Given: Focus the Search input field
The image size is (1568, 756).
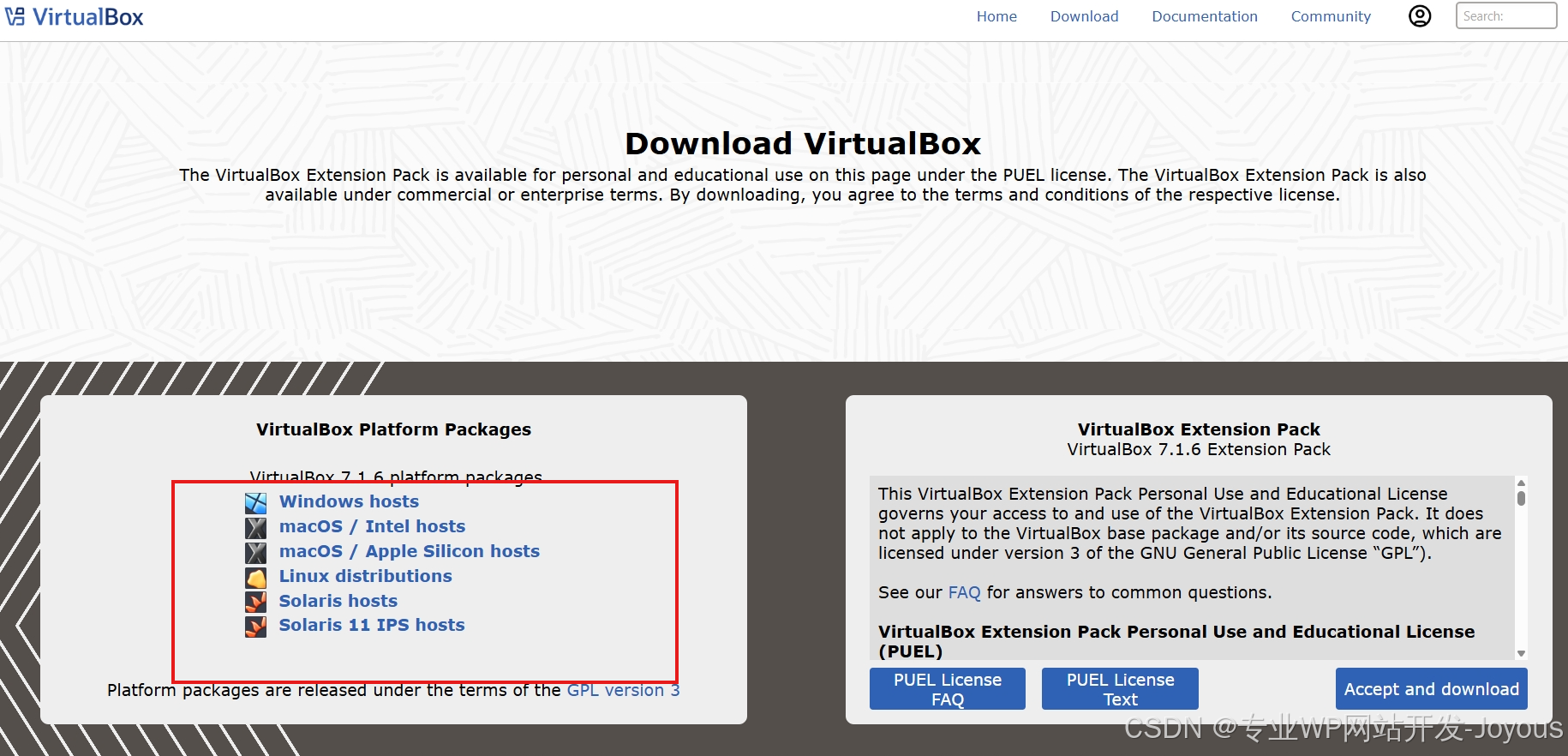Looking at the screenshot, I should (x=1505, y=15).
